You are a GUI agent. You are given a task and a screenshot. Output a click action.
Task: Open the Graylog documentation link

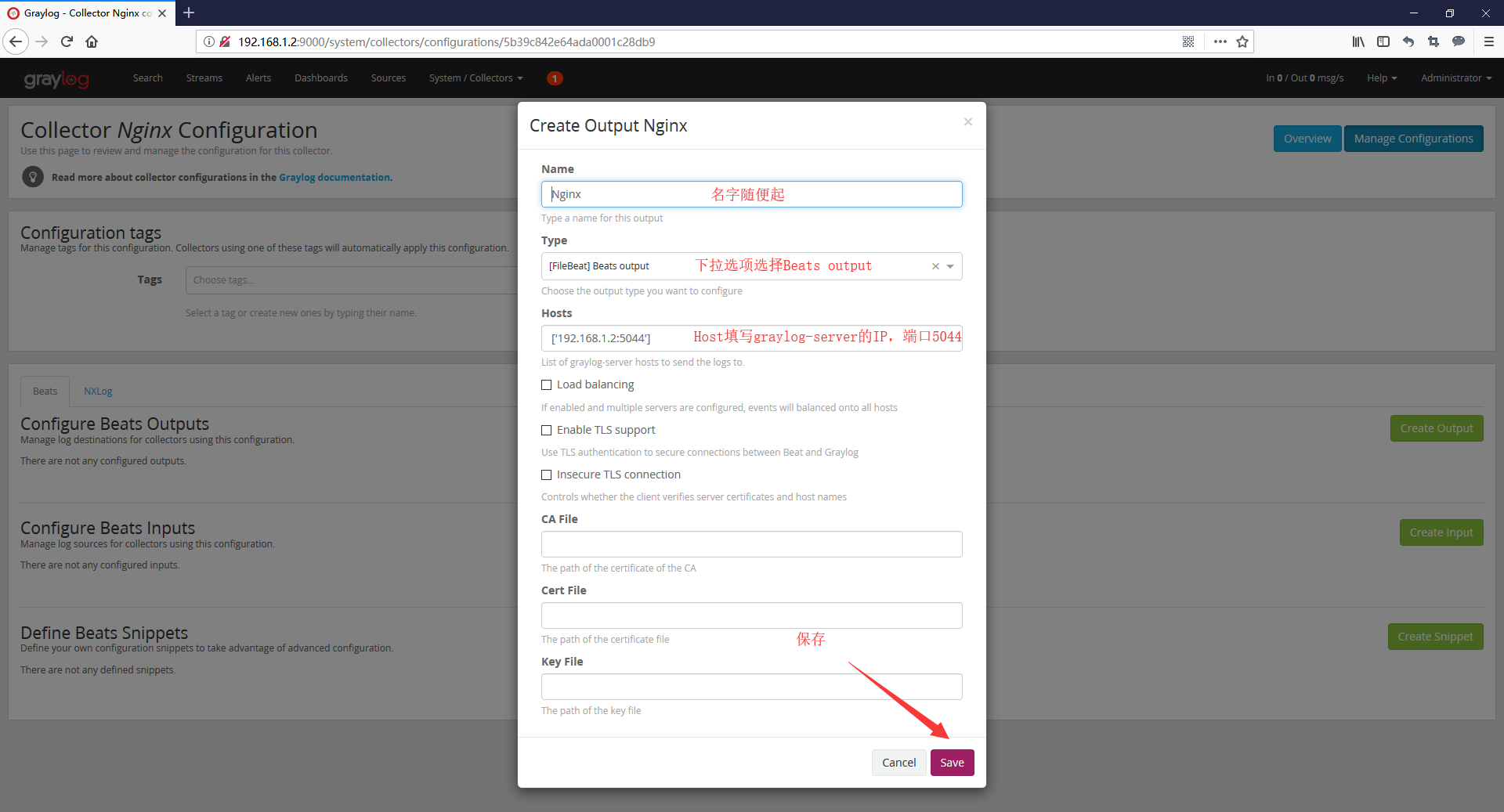click(x=334, y=178)
